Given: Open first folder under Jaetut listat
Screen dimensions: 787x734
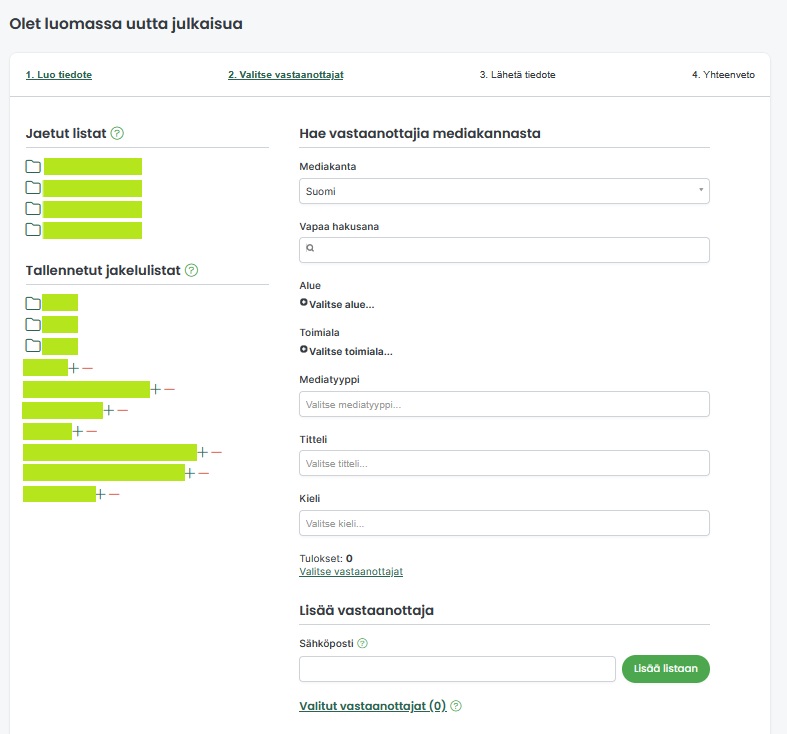Looking at the screenshot, I should coord(33,166).
